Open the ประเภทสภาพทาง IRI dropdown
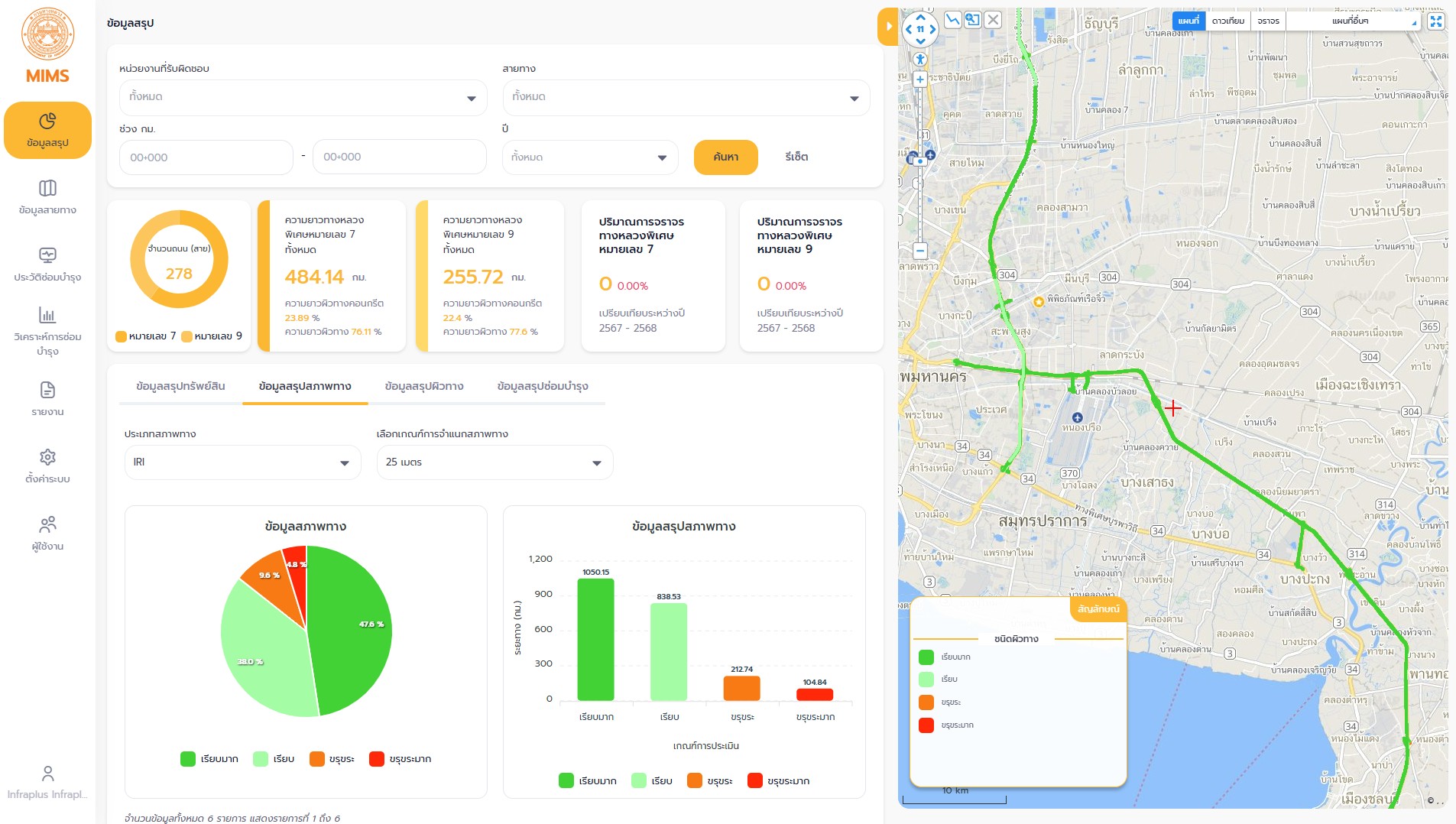This screenshot has height=824, width=1456. click(242, 462)
